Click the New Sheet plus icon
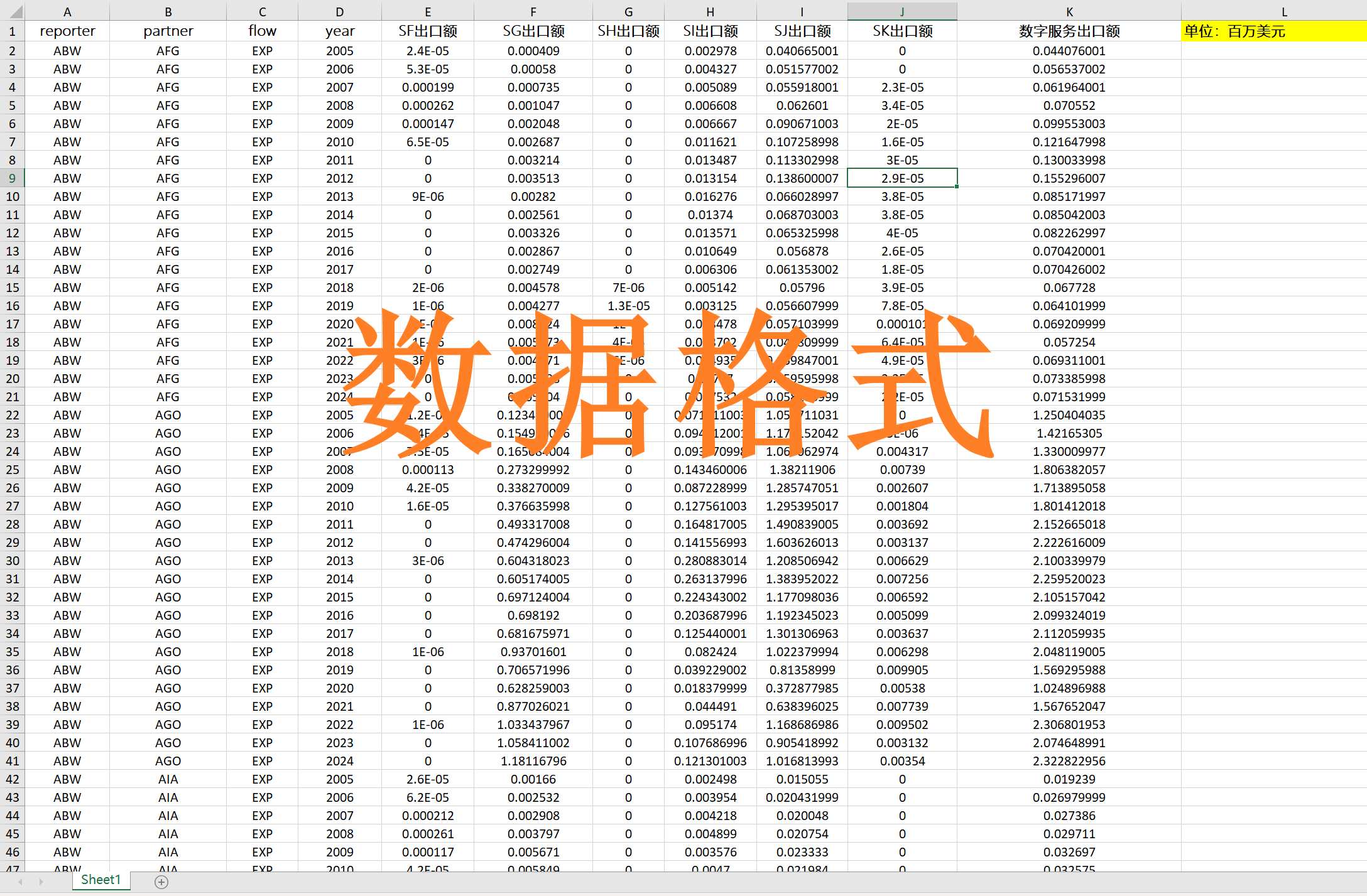 (161, 882)
